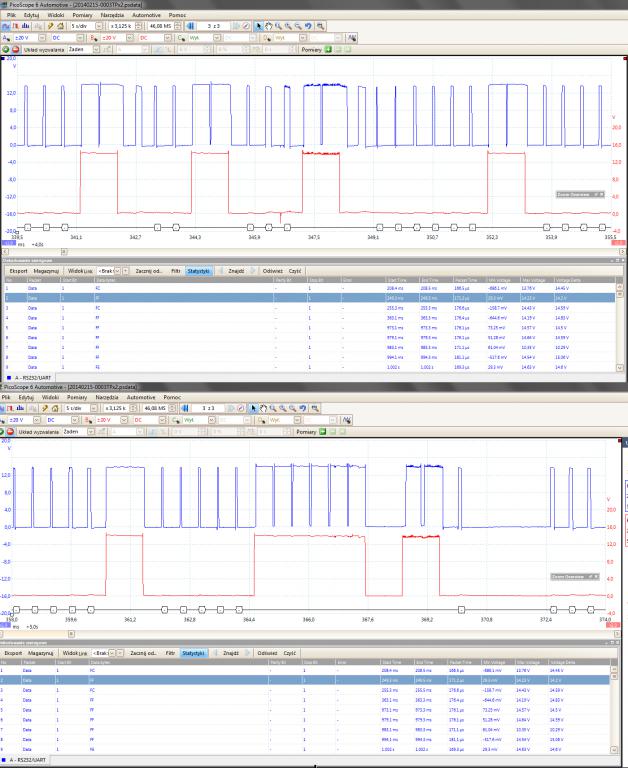Undo zoom in the bottom window toolbar
The width and height of the screenshot is (628, 768).
tap(302, 408)
